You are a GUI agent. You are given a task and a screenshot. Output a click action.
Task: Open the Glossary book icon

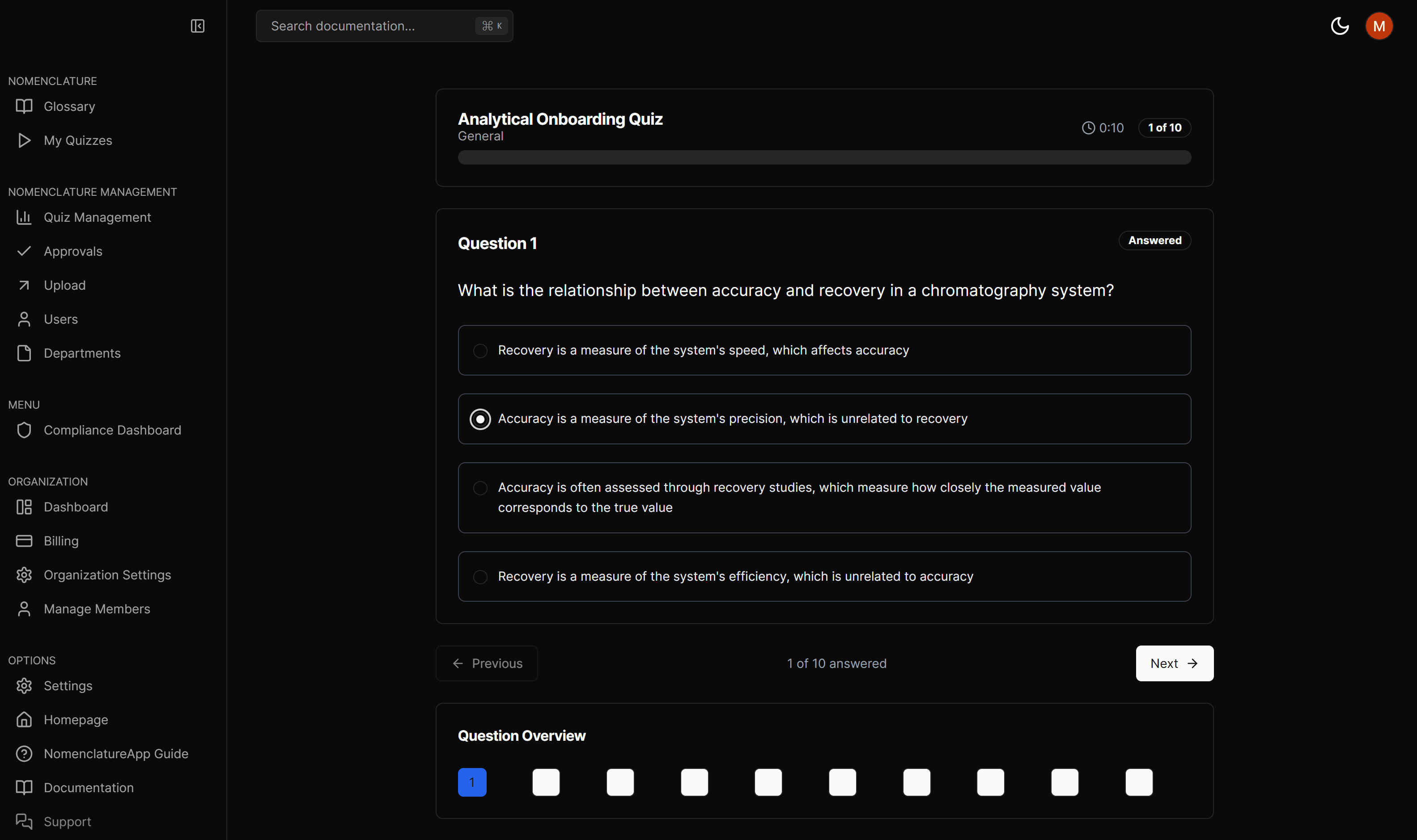click(24, 106)
